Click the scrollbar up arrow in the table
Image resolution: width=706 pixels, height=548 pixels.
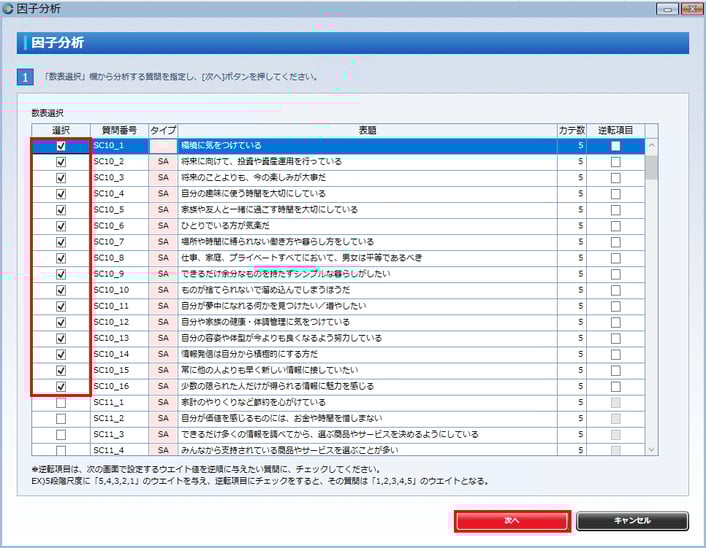point(652,145)
